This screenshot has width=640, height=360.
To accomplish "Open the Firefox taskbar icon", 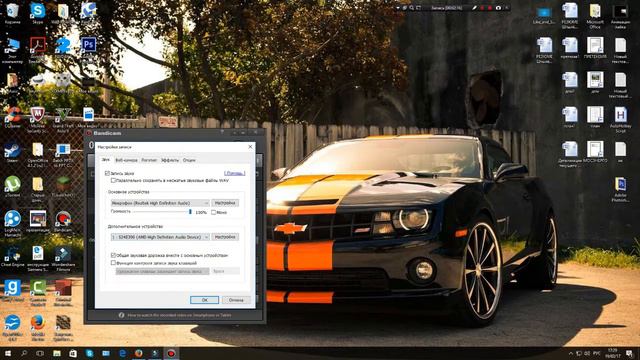I will [139, 353].
